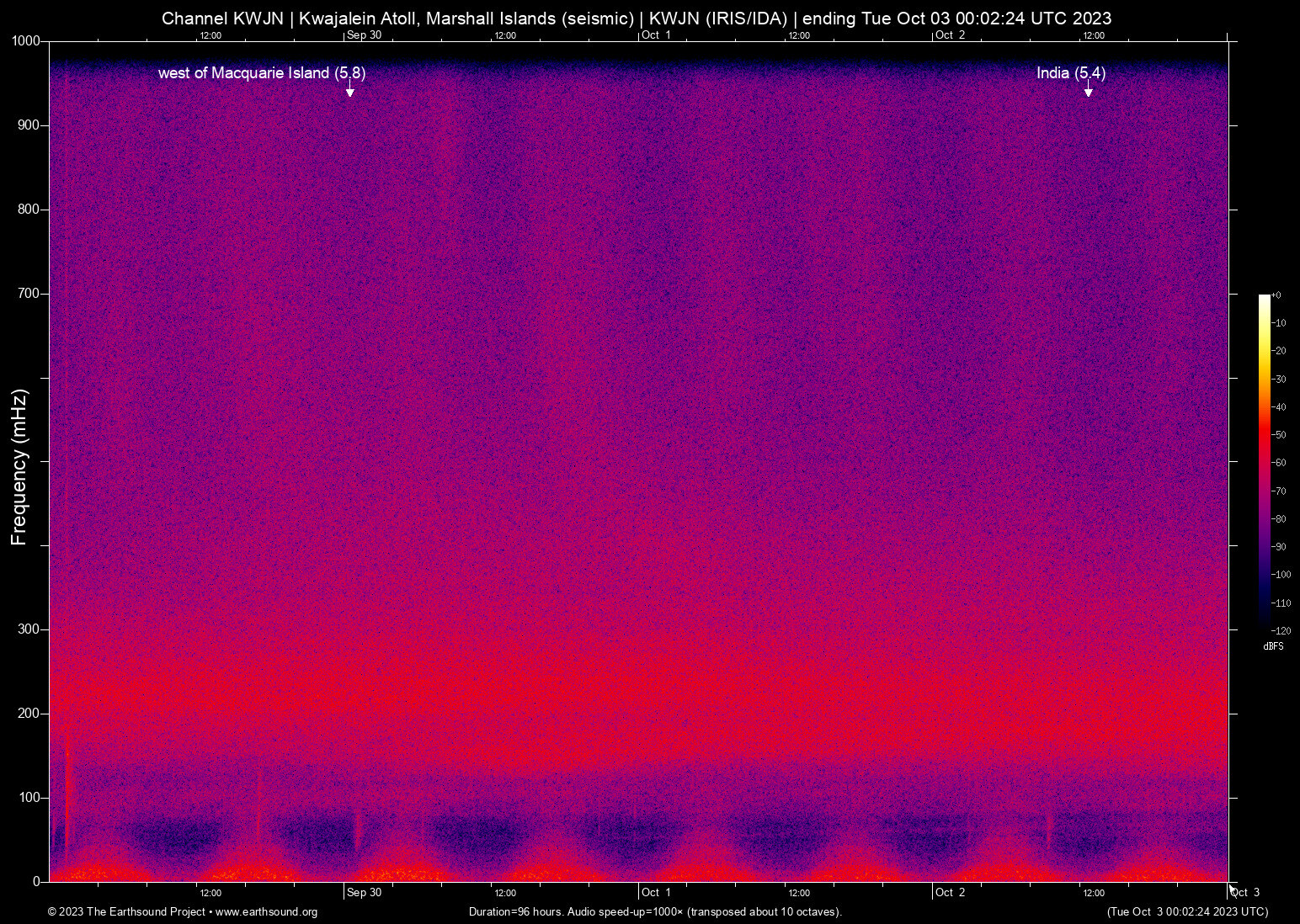Screen dimensions: 1300x924
Task: Select the 'west of Macquarie Island (5.8)' annotation
Action: (261, 73)
